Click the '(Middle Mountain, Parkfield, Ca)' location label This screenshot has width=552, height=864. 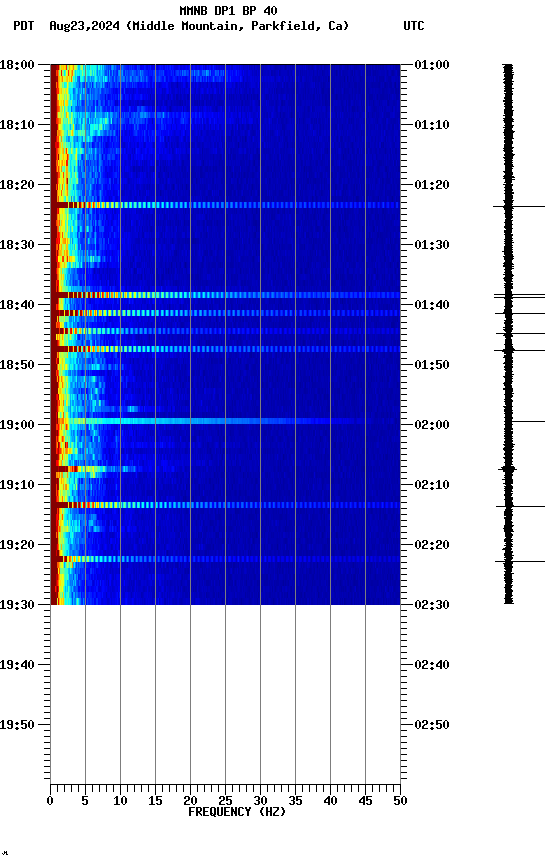[x=237, y=26]
